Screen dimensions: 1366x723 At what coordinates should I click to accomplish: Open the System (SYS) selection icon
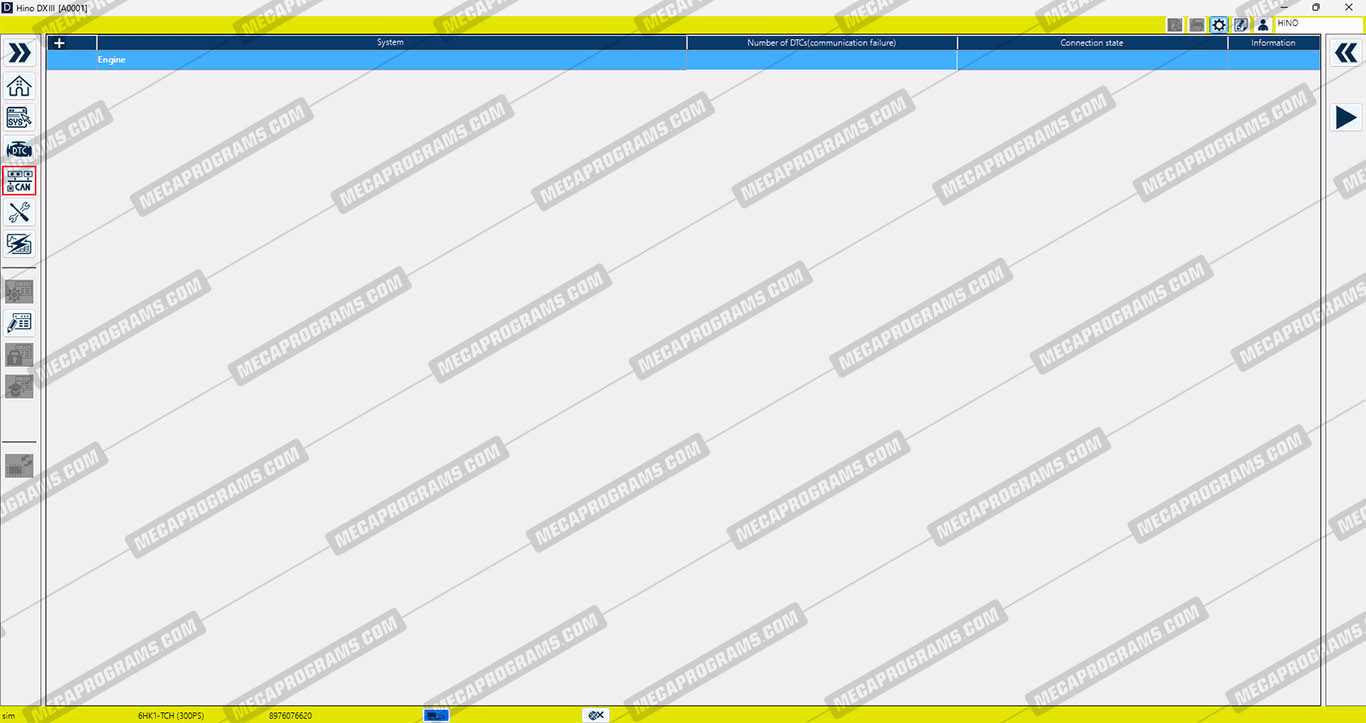pyautogui.click(x=19, y=117)
